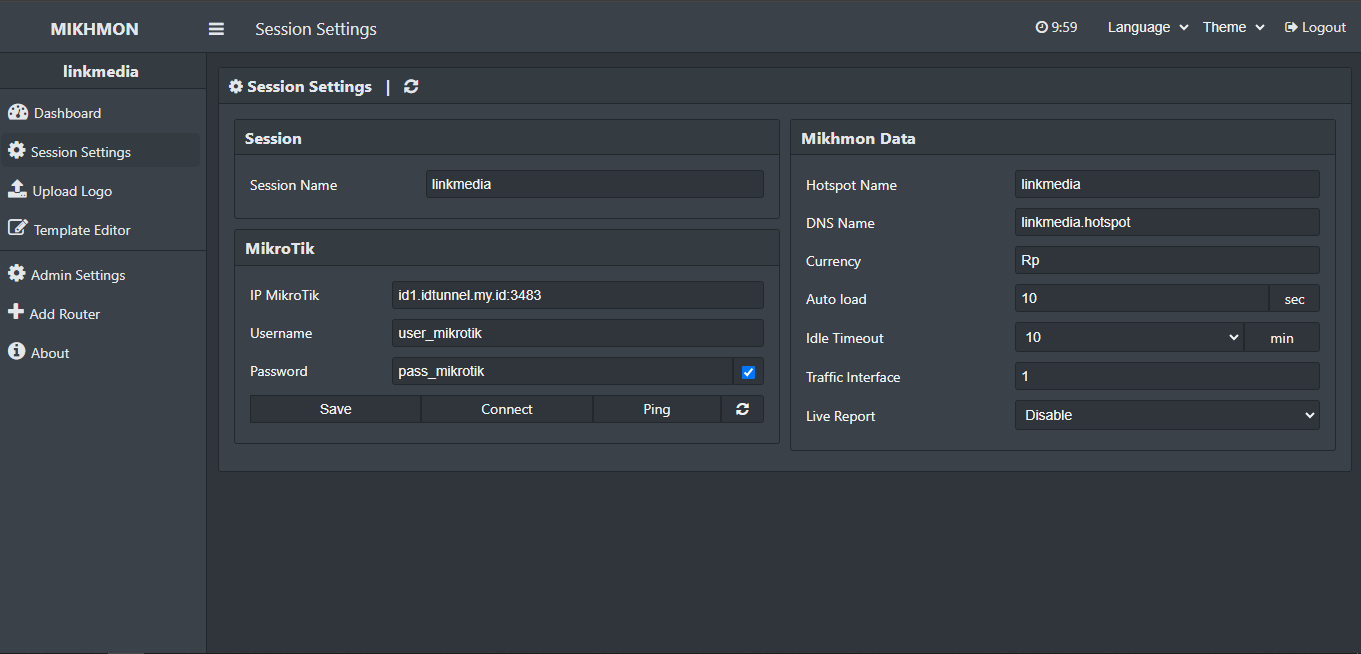
Task: Expand the Idle Timeout select box
Action: pyautogui.click(x=1129, y=338)
